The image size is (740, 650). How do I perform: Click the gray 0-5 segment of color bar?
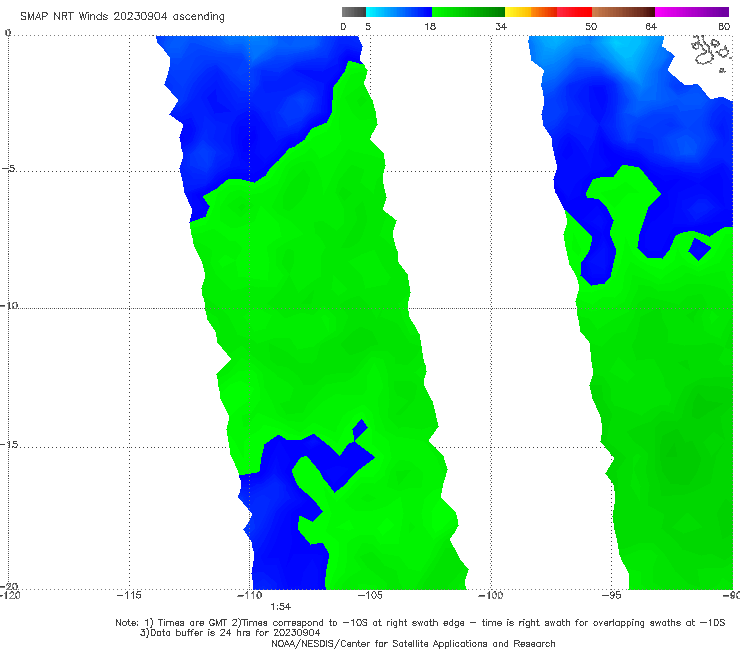[354, 12]
